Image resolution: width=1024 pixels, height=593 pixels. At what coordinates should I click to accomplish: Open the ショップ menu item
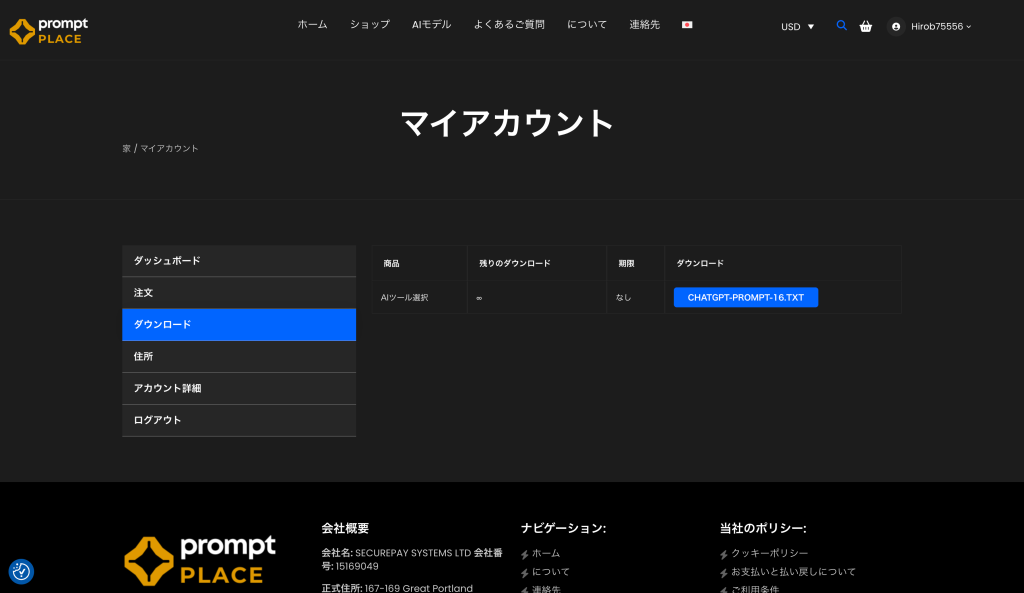point(369,25)
